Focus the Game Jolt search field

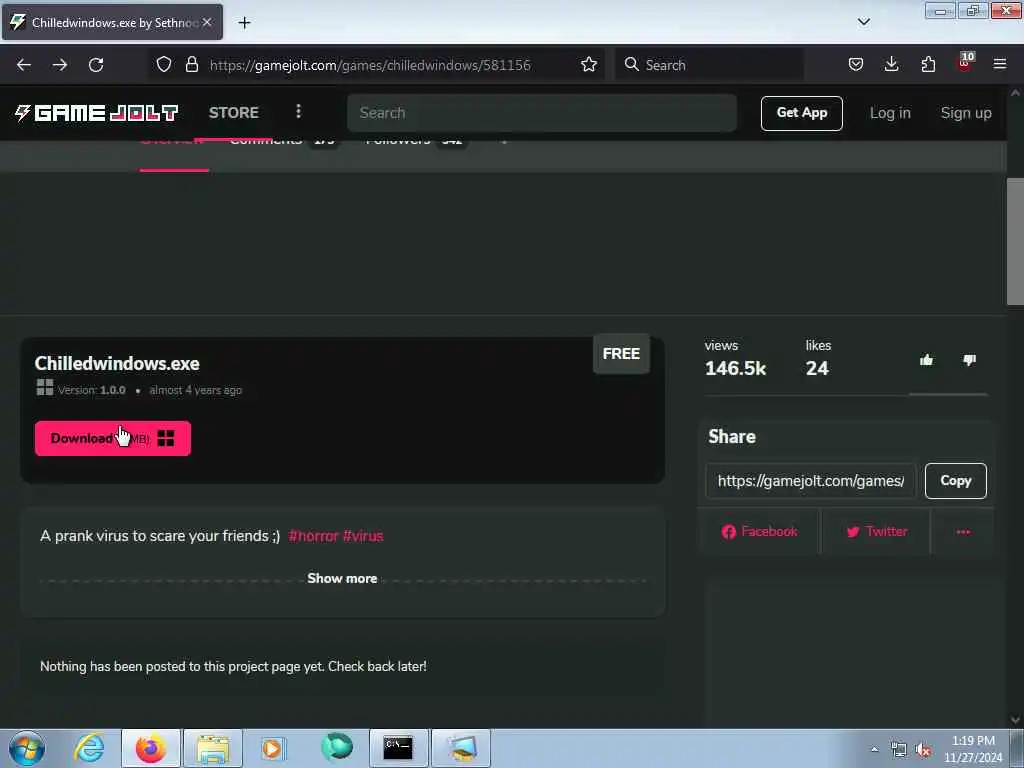click(x=542, y=113)
